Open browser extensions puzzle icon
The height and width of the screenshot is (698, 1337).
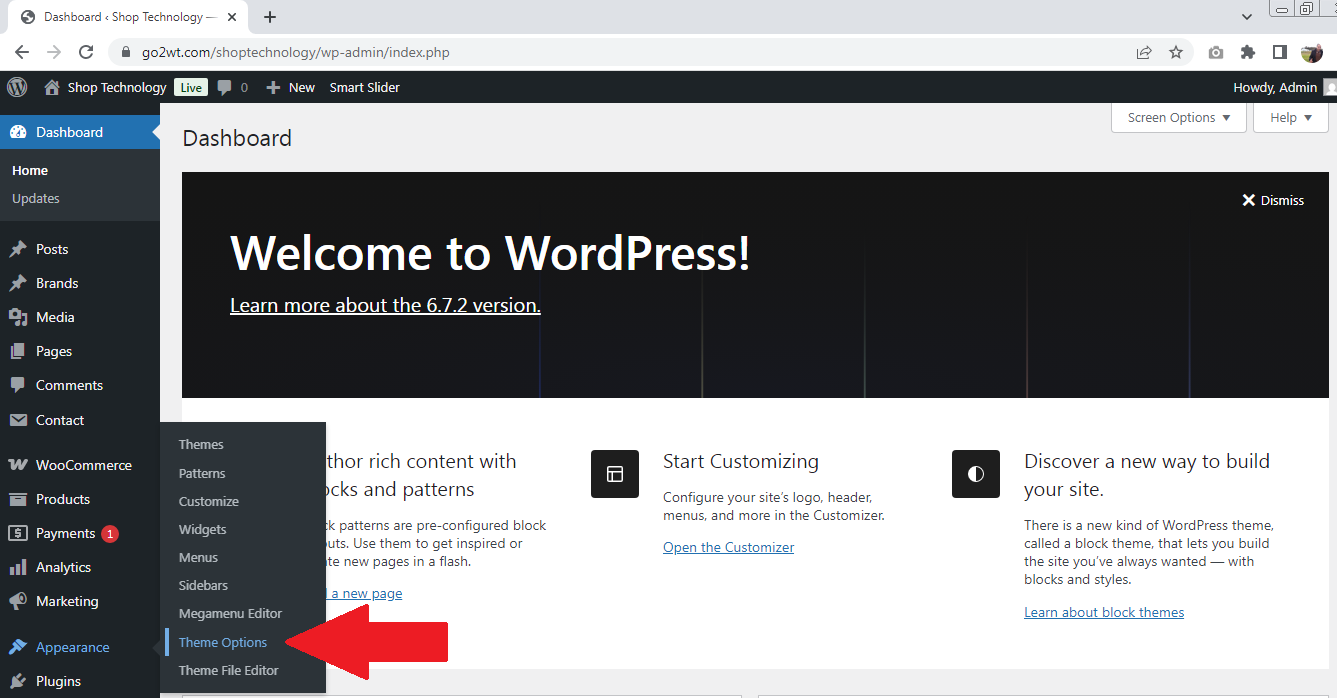click(x=1247, y=52)
